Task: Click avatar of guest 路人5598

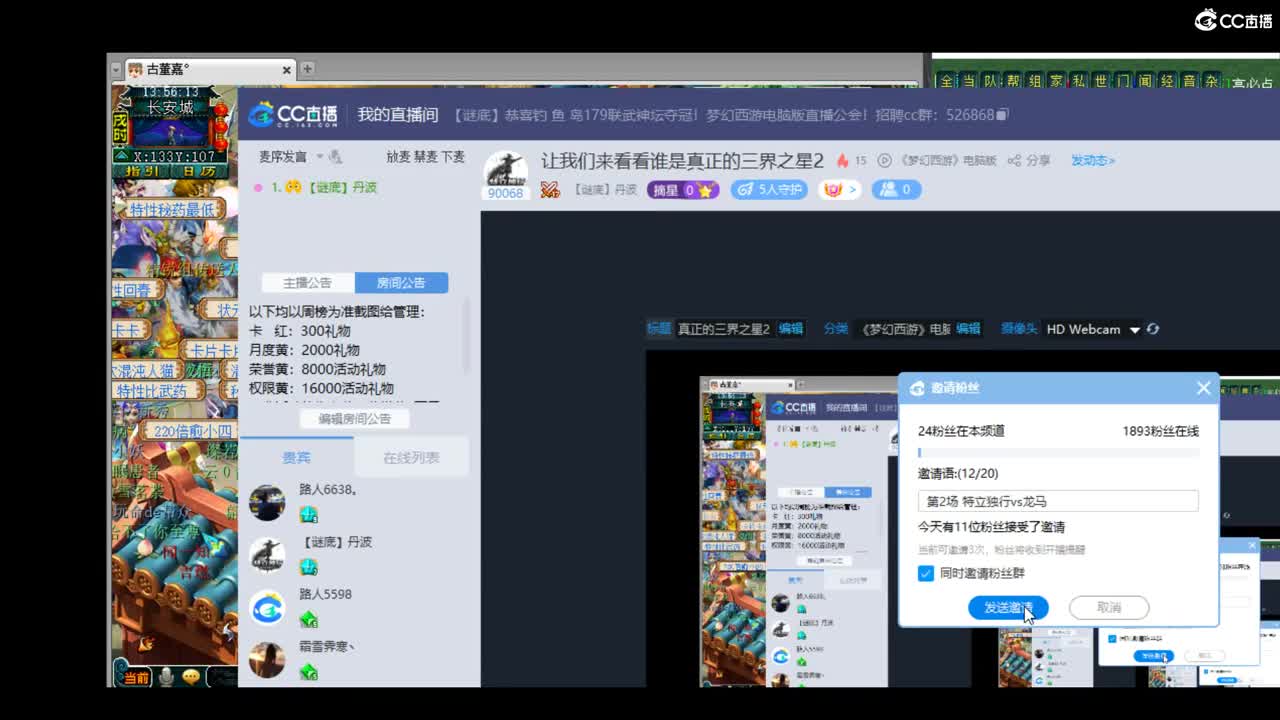Action: tap(267, 607)
